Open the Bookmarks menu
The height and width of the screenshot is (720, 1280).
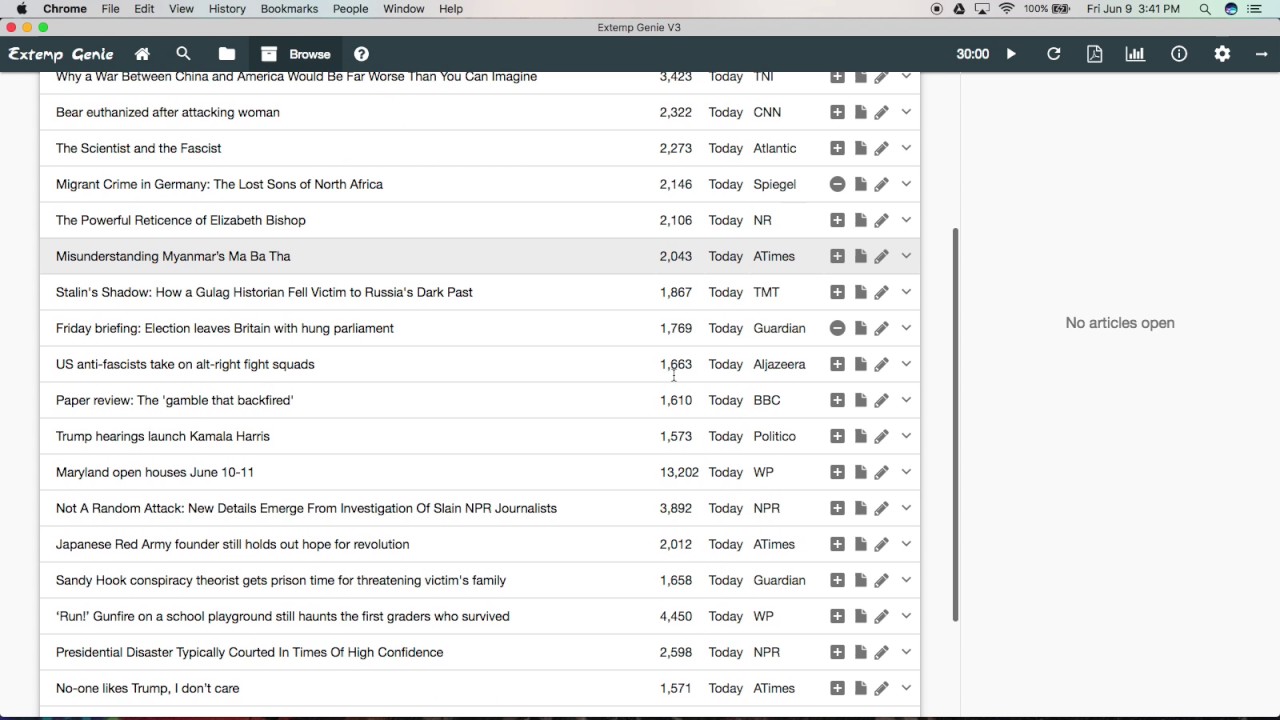click(289, 9)
